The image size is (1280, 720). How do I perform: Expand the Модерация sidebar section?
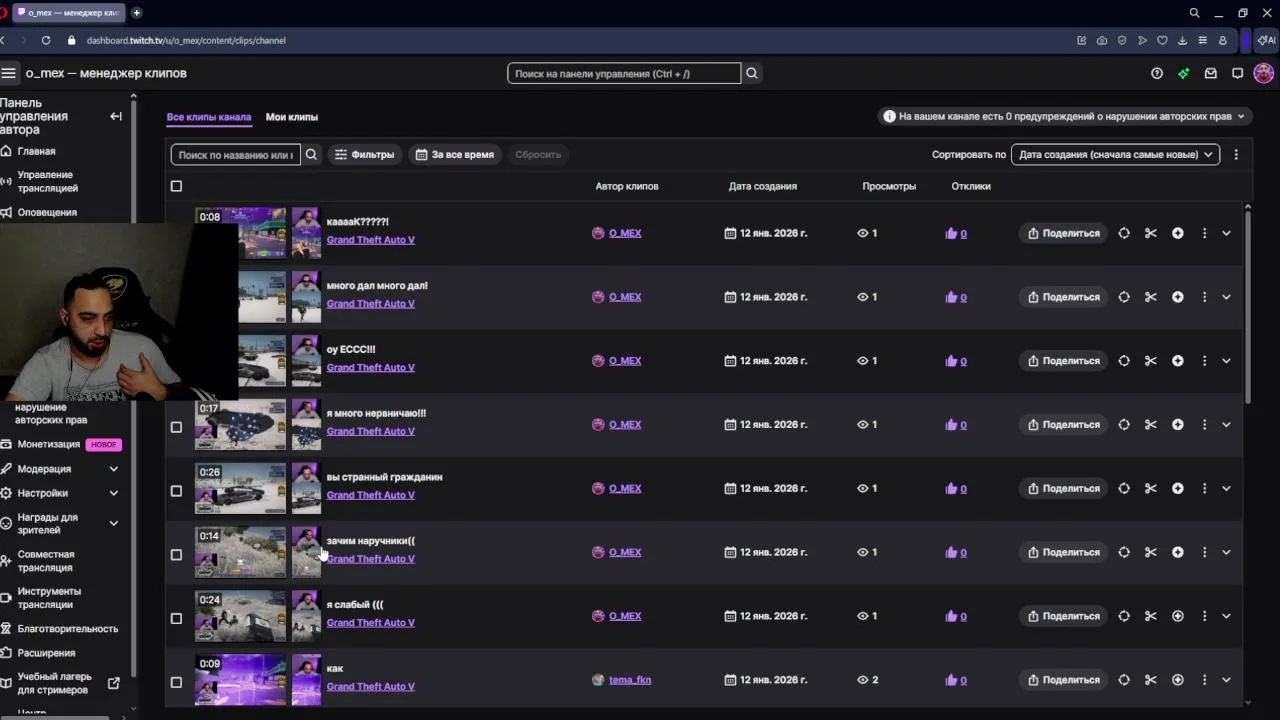tap(113, 469)
